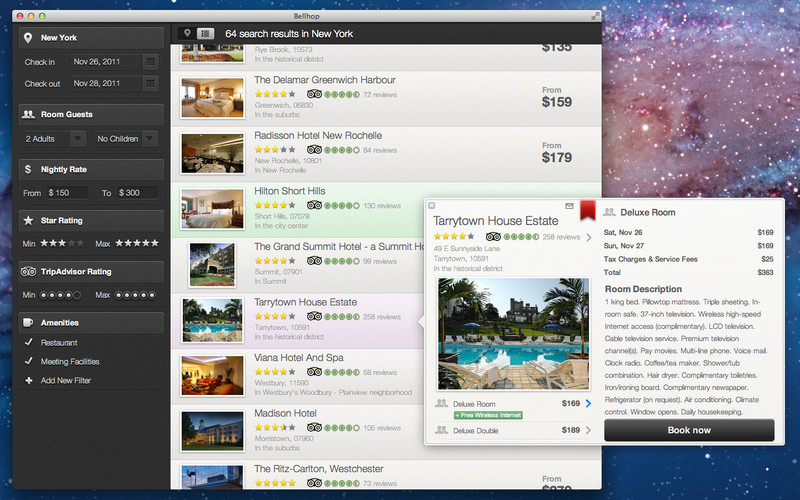This screenshot has height=500, width=800.
Task: Open the No Children dropdown
Action: 126,139
